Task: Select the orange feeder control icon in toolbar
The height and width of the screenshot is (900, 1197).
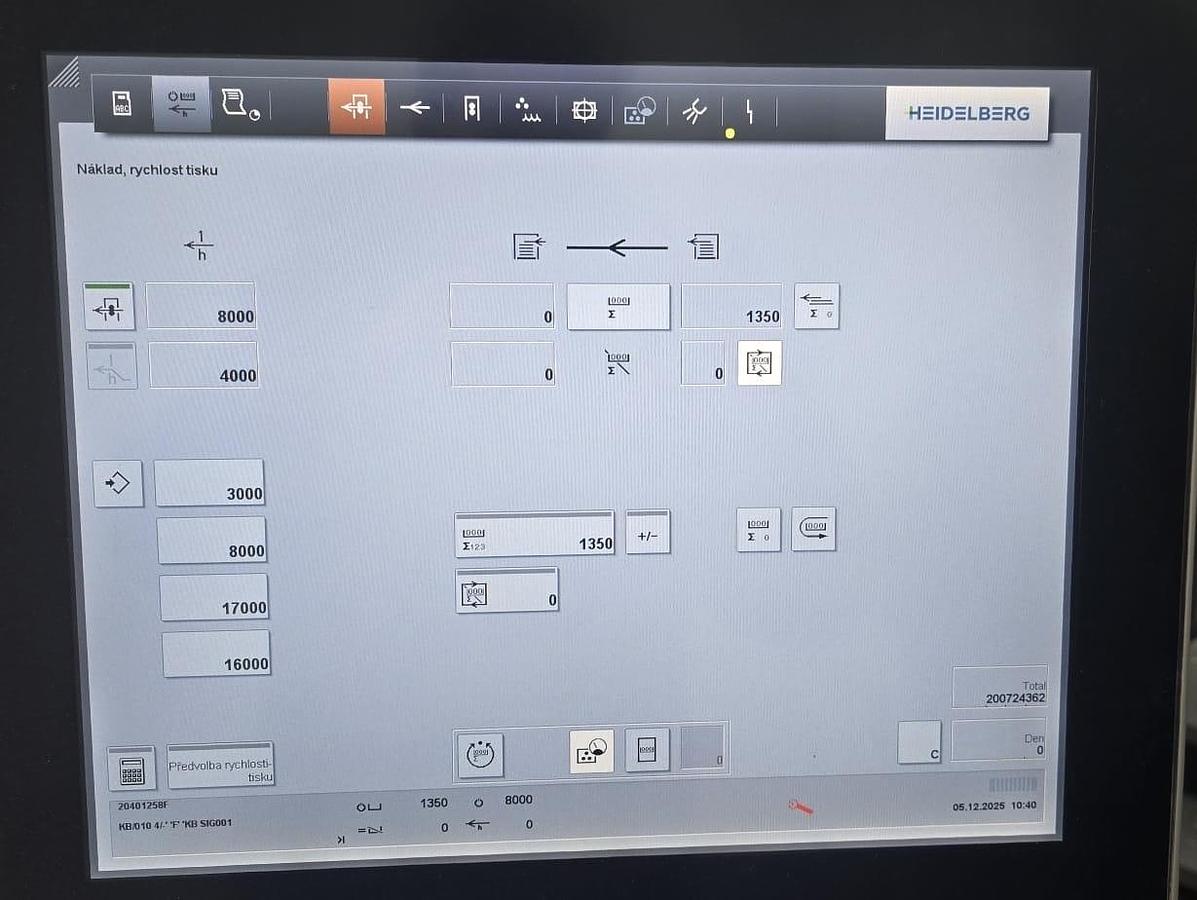Action: (x=356, y=106)
